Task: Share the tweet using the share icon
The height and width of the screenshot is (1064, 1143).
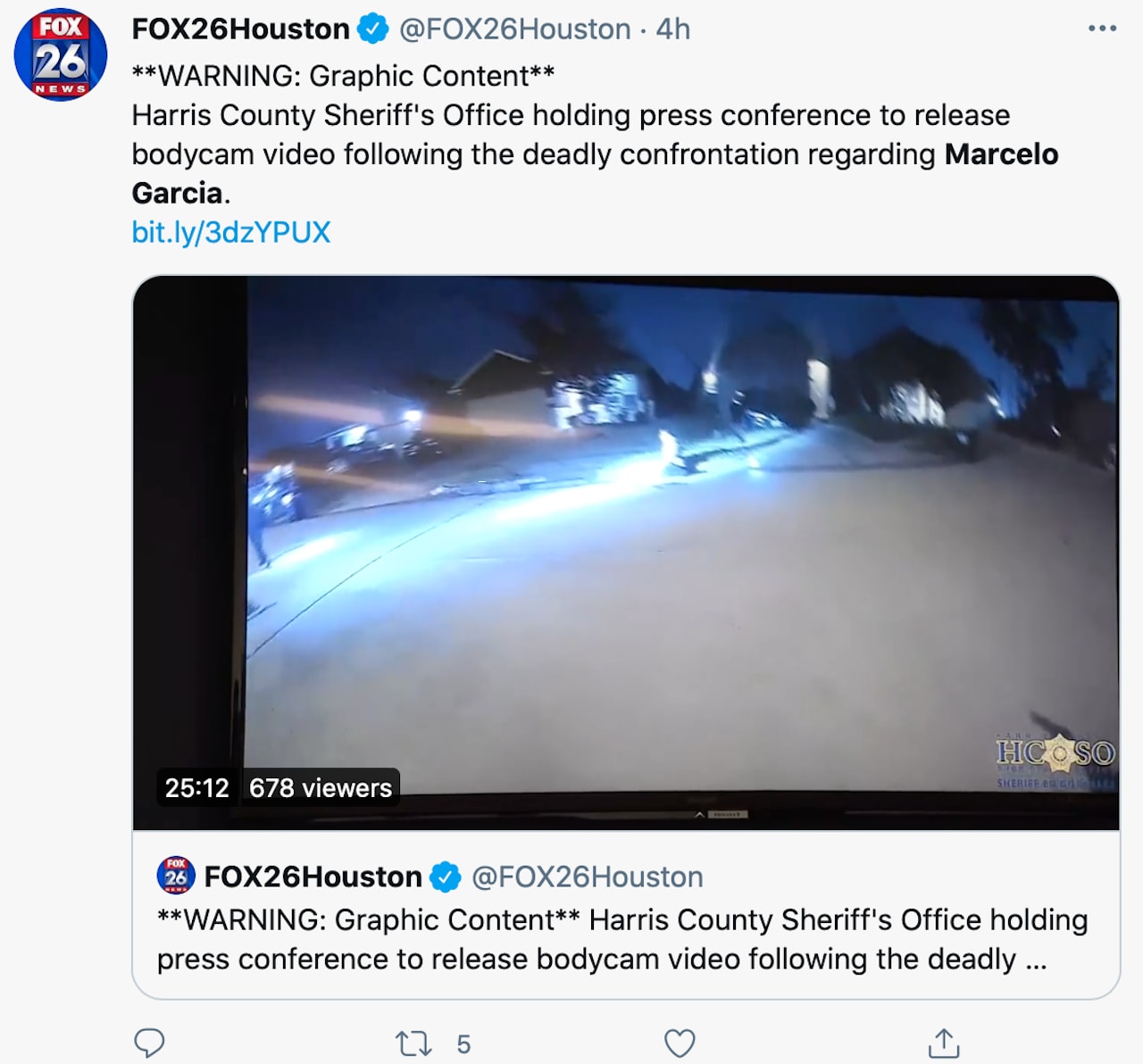Action: pos(944,1042)
